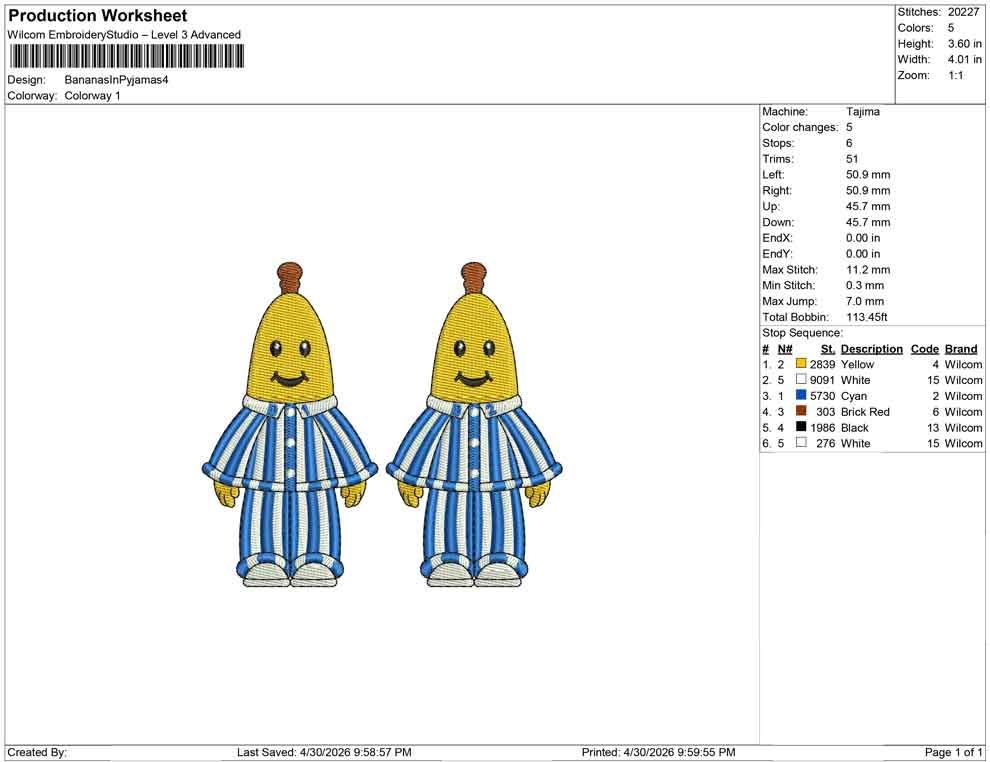Image resolution: width=990 pixels, height=762 pixels.
Task: Click the 'St.' column header
Action: pos(828,349)
